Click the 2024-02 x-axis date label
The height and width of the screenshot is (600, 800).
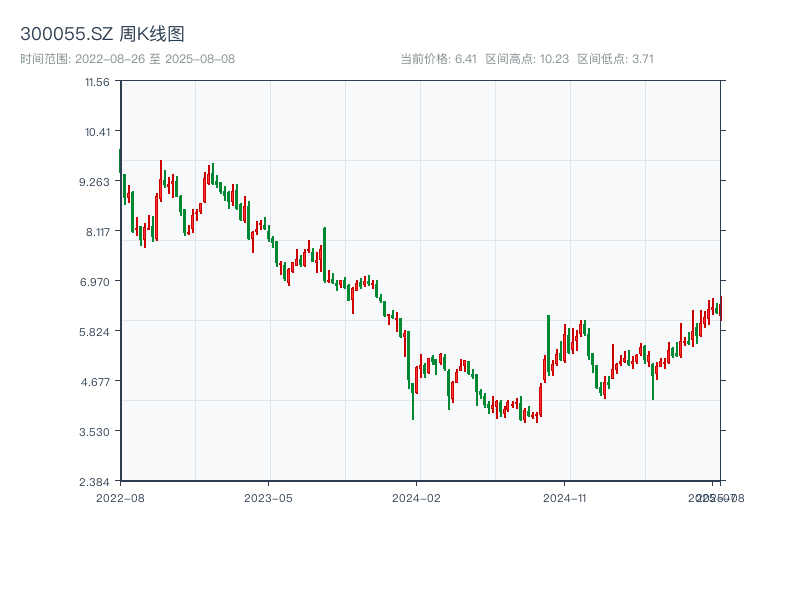(x=417, y=497)
